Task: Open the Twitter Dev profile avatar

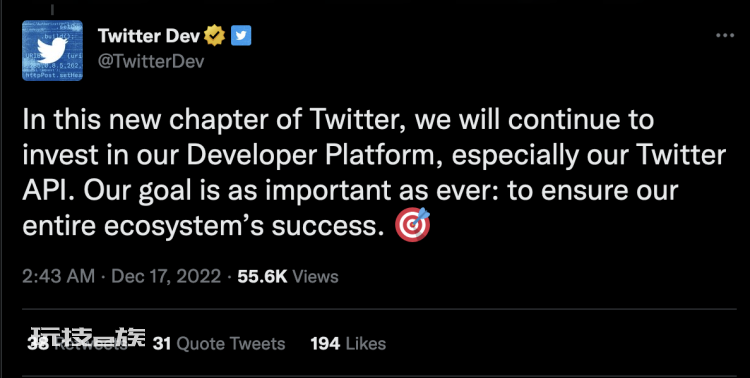Action: (x=52, y=50)
